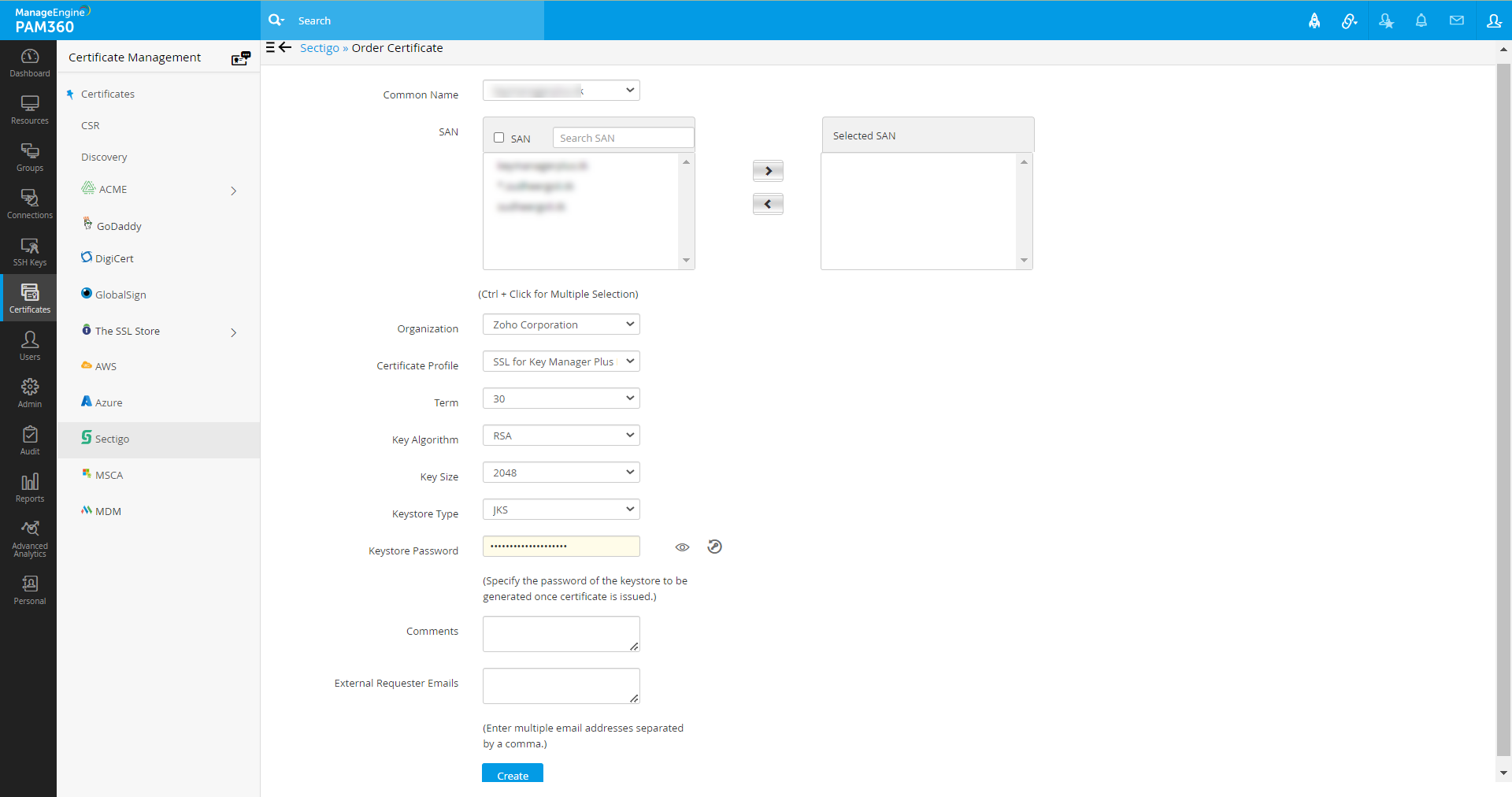The height and width of the screenshot is (797, 1512).
Task: Click the Sectigo breadcrumb link
Action: [x=320, y=48]
